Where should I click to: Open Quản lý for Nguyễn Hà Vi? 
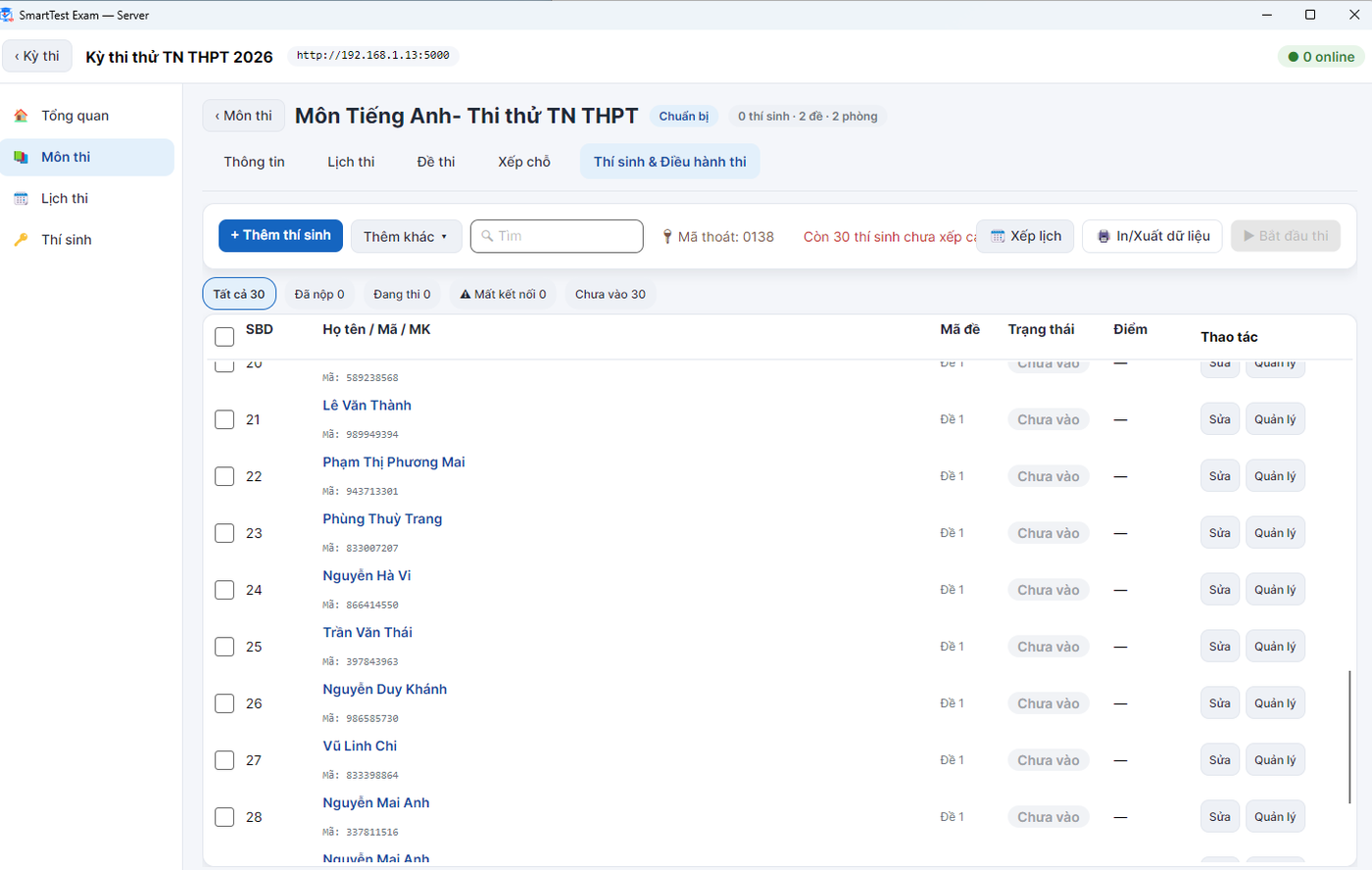click(1275, 590)
